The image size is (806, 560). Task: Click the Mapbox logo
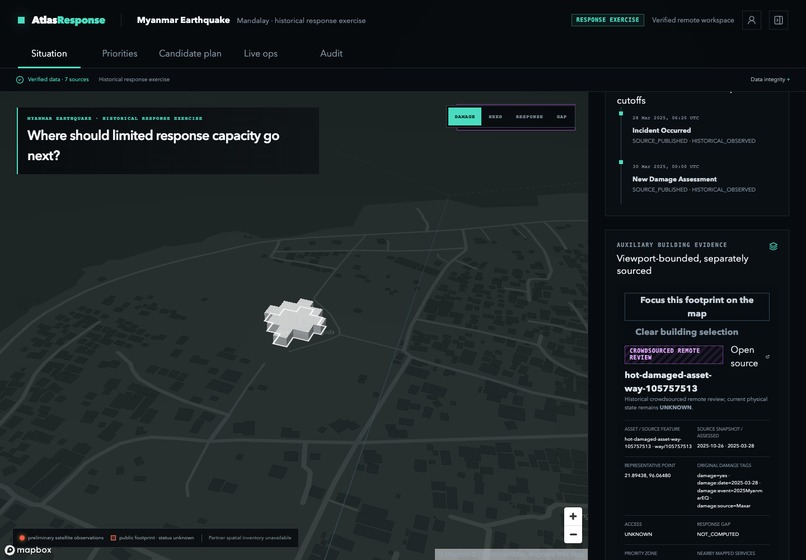click(x=28, y=550)
